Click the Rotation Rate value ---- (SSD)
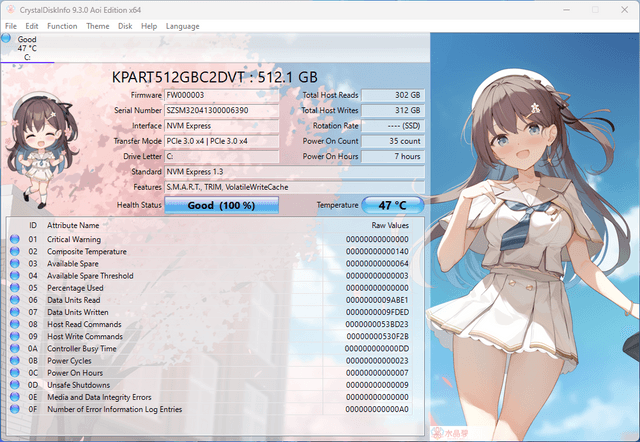Viewport: 640px width, 442px height. pyautogui.click(x=393, y=126)
